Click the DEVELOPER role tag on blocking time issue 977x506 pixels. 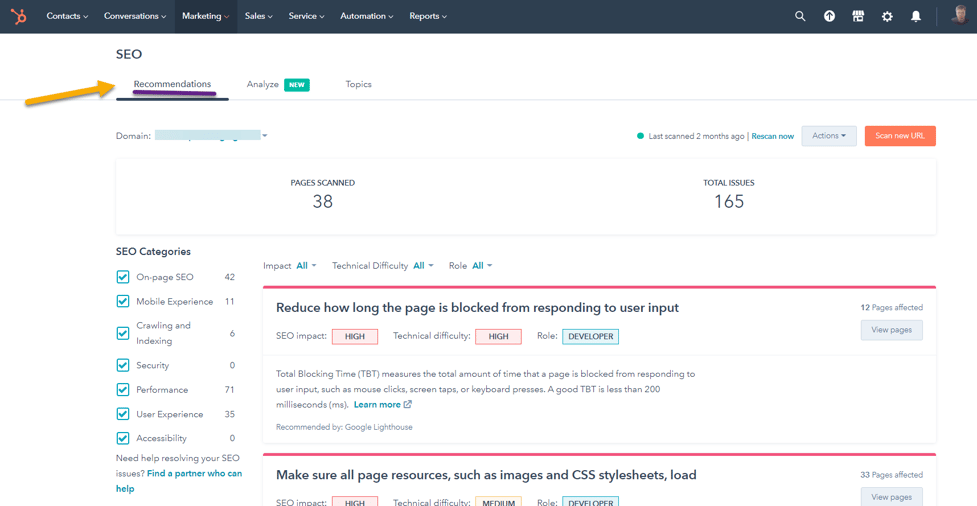click(590, 337)
